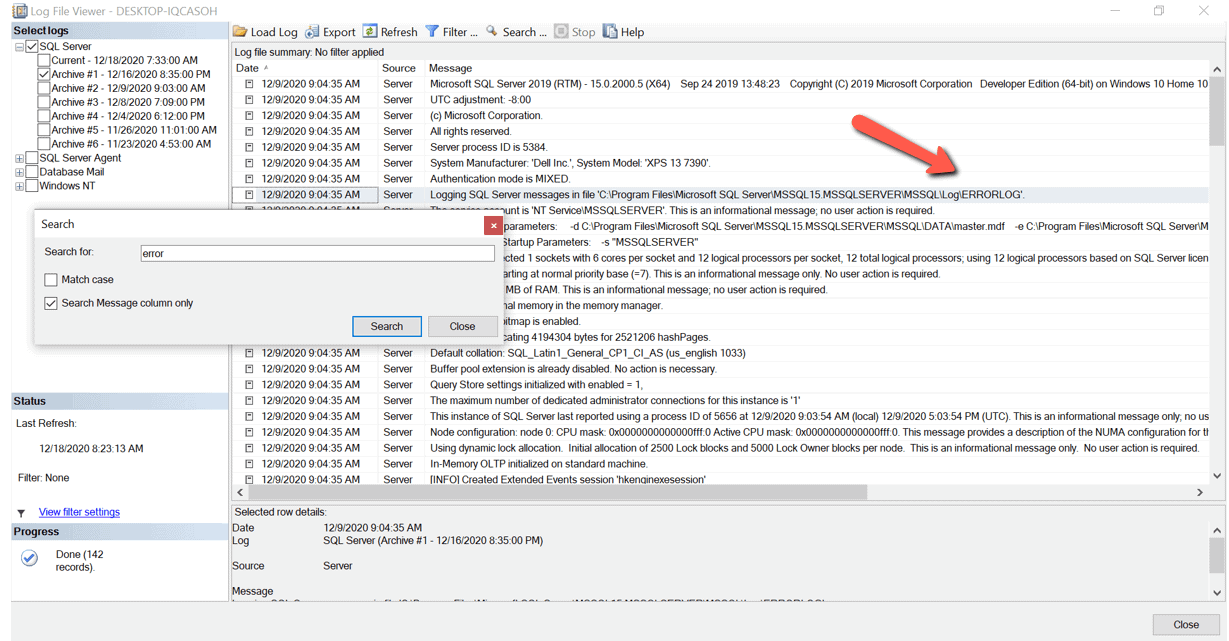This screenshot has width=1229, height=641.
Task: Click the entry icon of the 'In-Memory OLTP initialized' row
Action: tap(250, 464)
